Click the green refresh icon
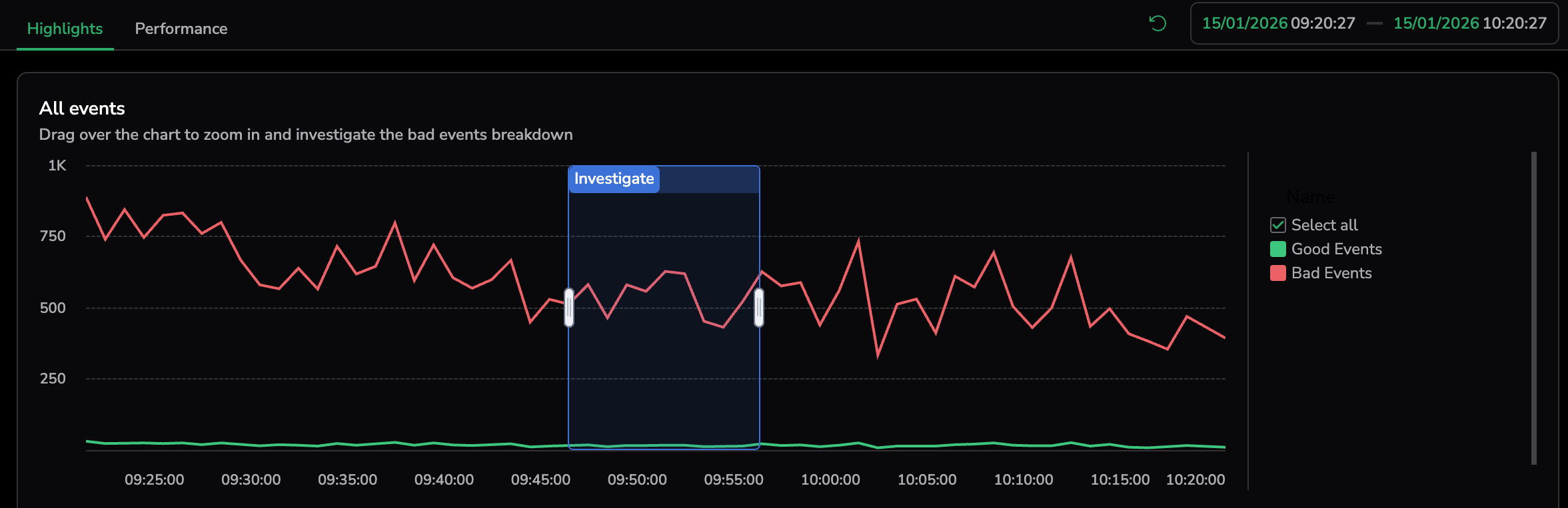 (1158, 24)
